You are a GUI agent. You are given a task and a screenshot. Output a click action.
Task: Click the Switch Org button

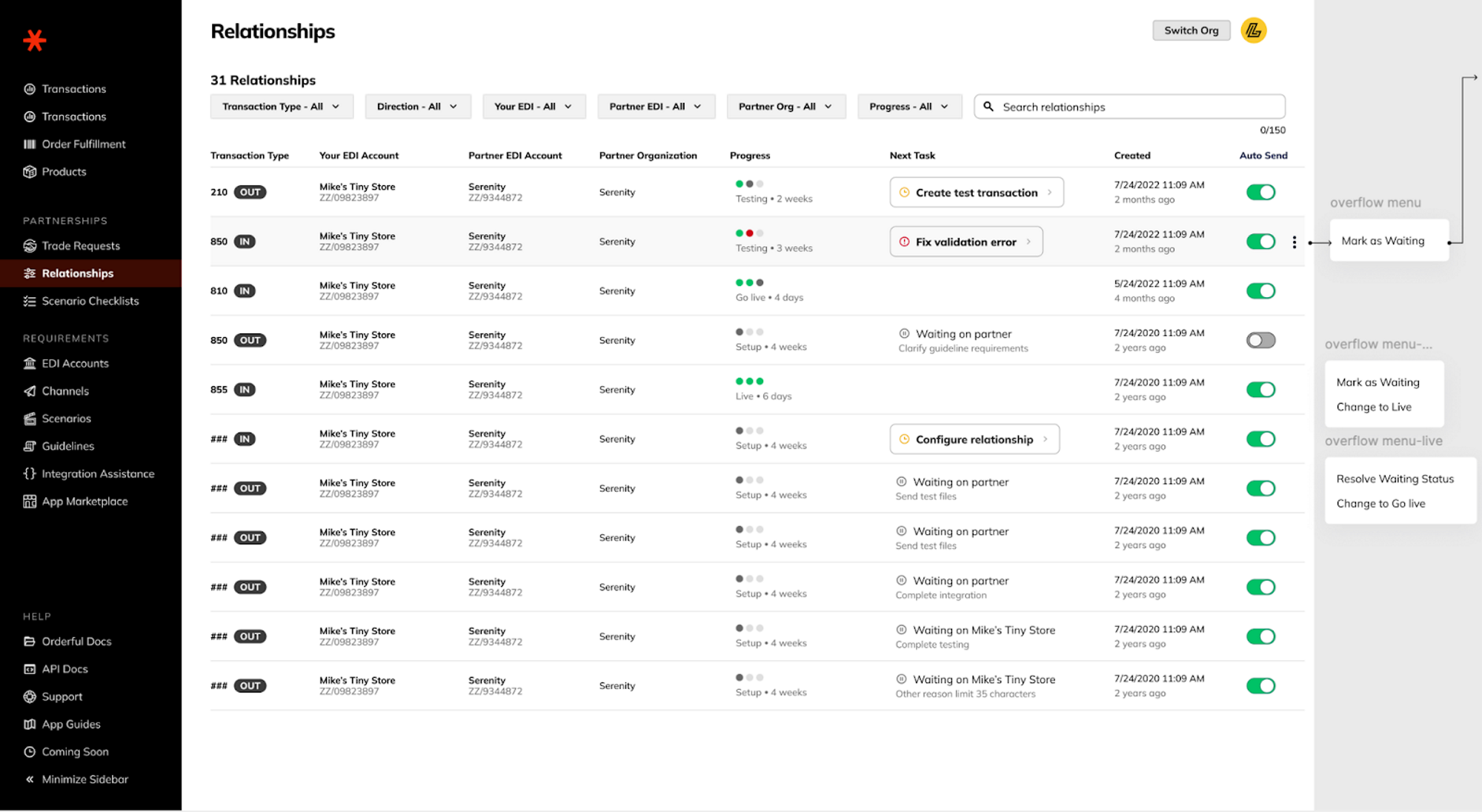[x=1190, y=30]
